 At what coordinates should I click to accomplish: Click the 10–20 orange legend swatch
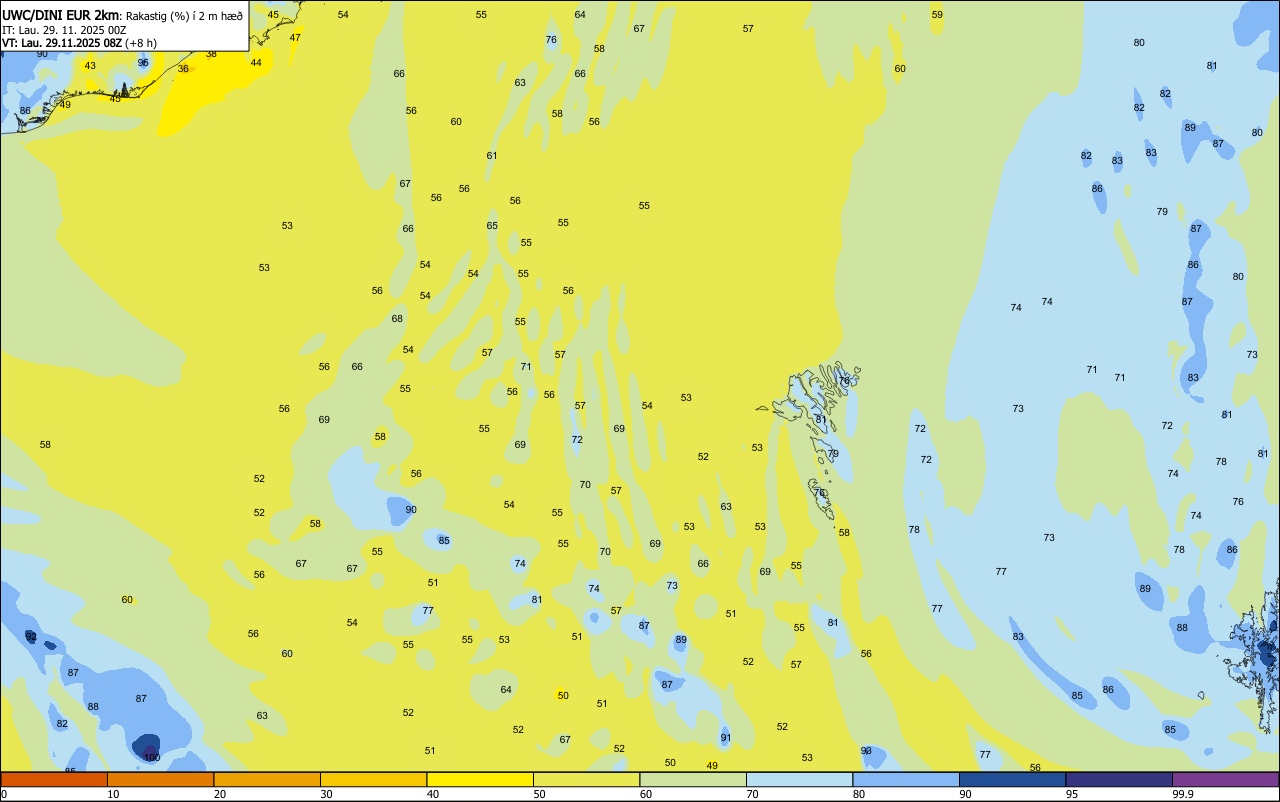(x=160, y=779)
